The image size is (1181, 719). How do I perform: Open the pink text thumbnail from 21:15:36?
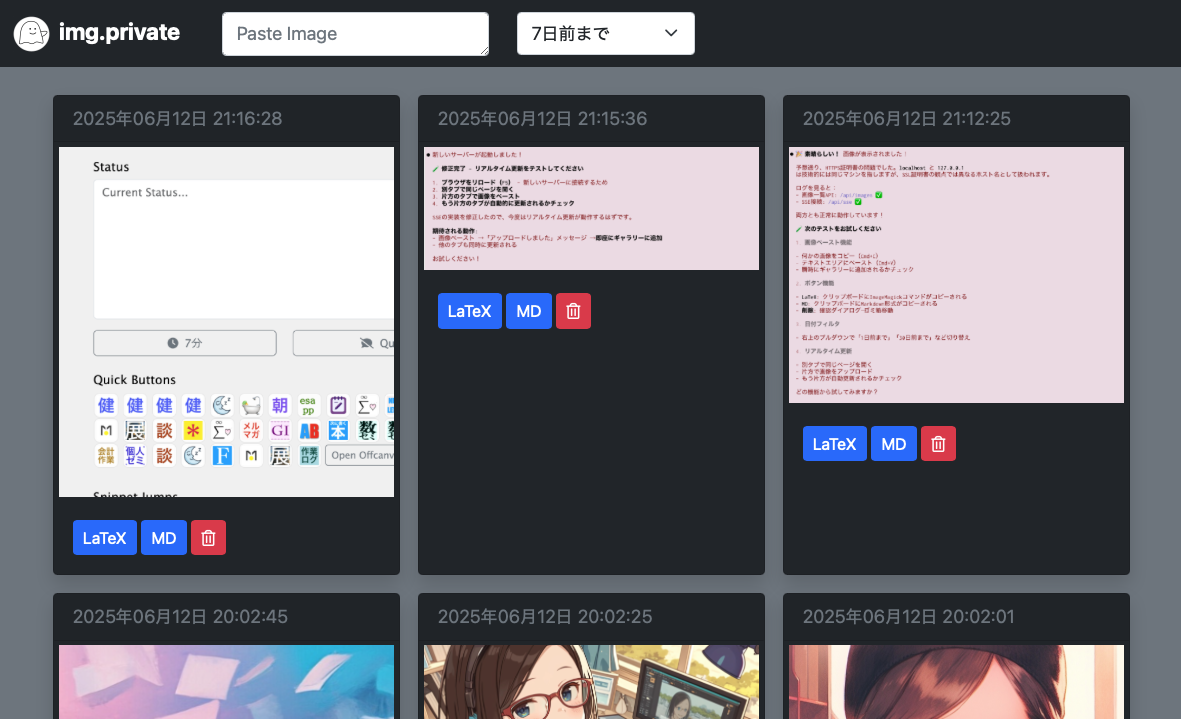click(x=591, y=208)
